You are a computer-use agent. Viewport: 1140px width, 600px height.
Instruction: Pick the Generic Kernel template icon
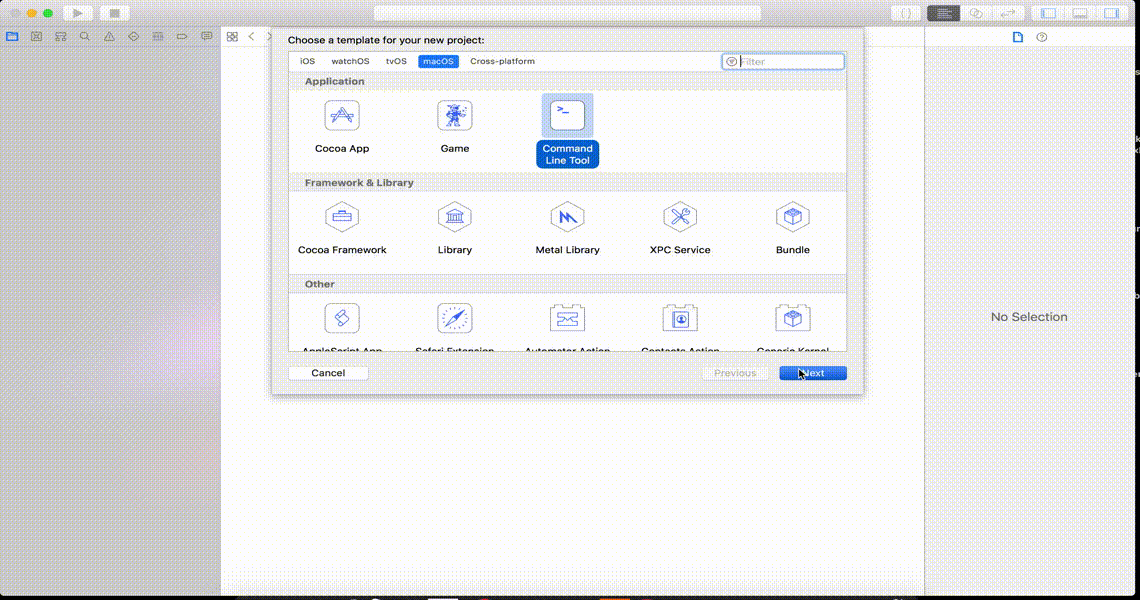(792, 319)
